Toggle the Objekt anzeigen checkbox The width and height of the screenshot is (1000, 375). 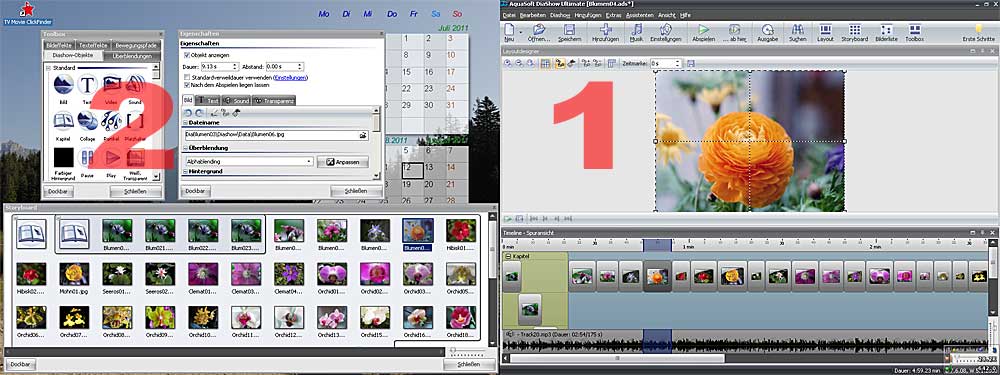tap(187, 55)
